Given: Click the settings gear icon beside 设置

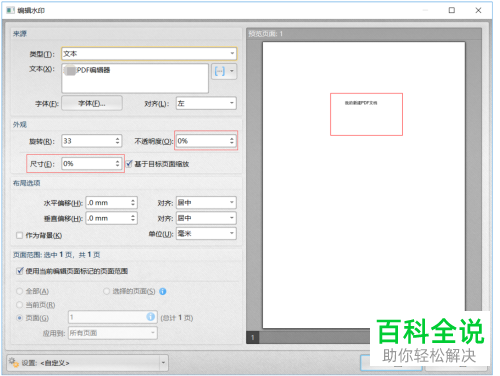Looking at the screenshot, I should [14, 362].
